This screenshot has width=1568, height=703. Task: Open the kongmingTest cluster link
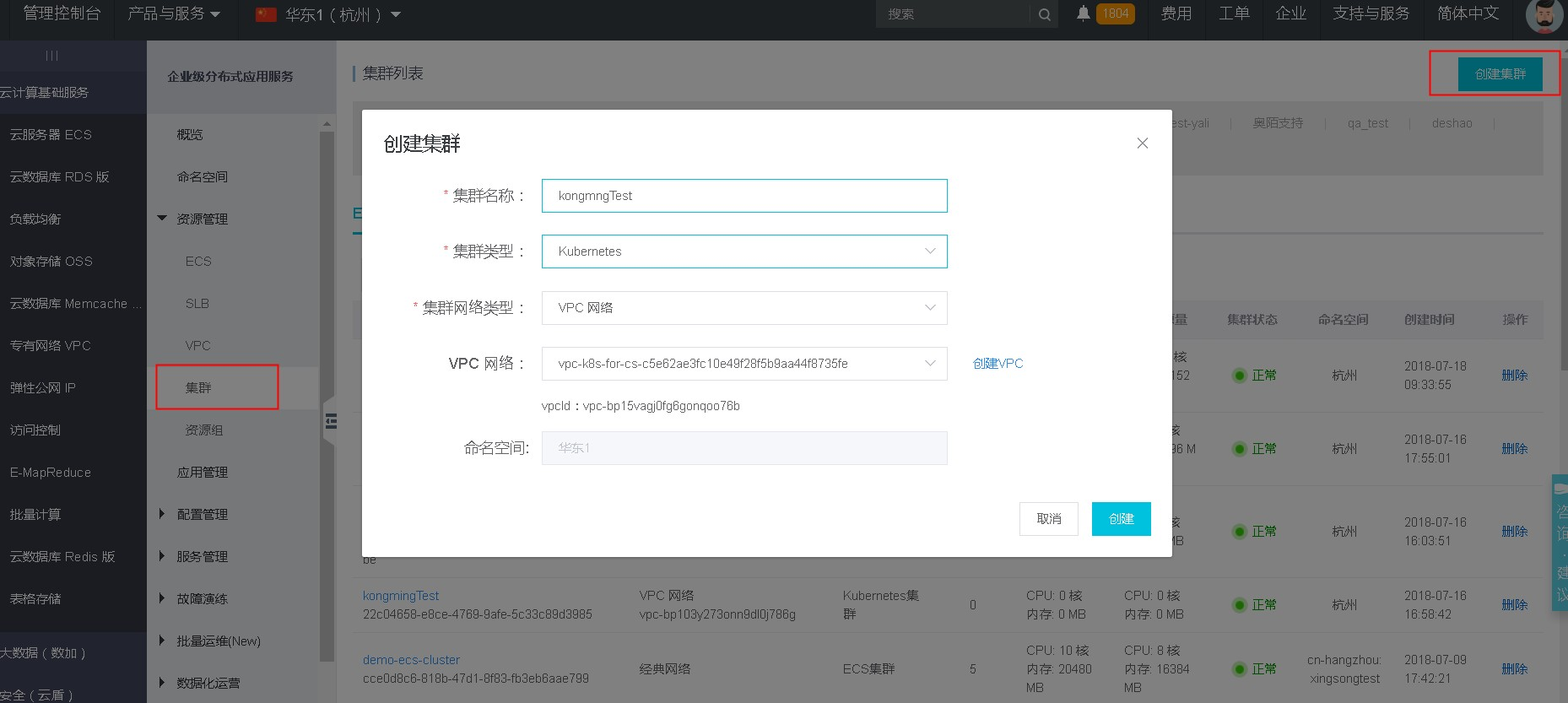pos(401,596)
